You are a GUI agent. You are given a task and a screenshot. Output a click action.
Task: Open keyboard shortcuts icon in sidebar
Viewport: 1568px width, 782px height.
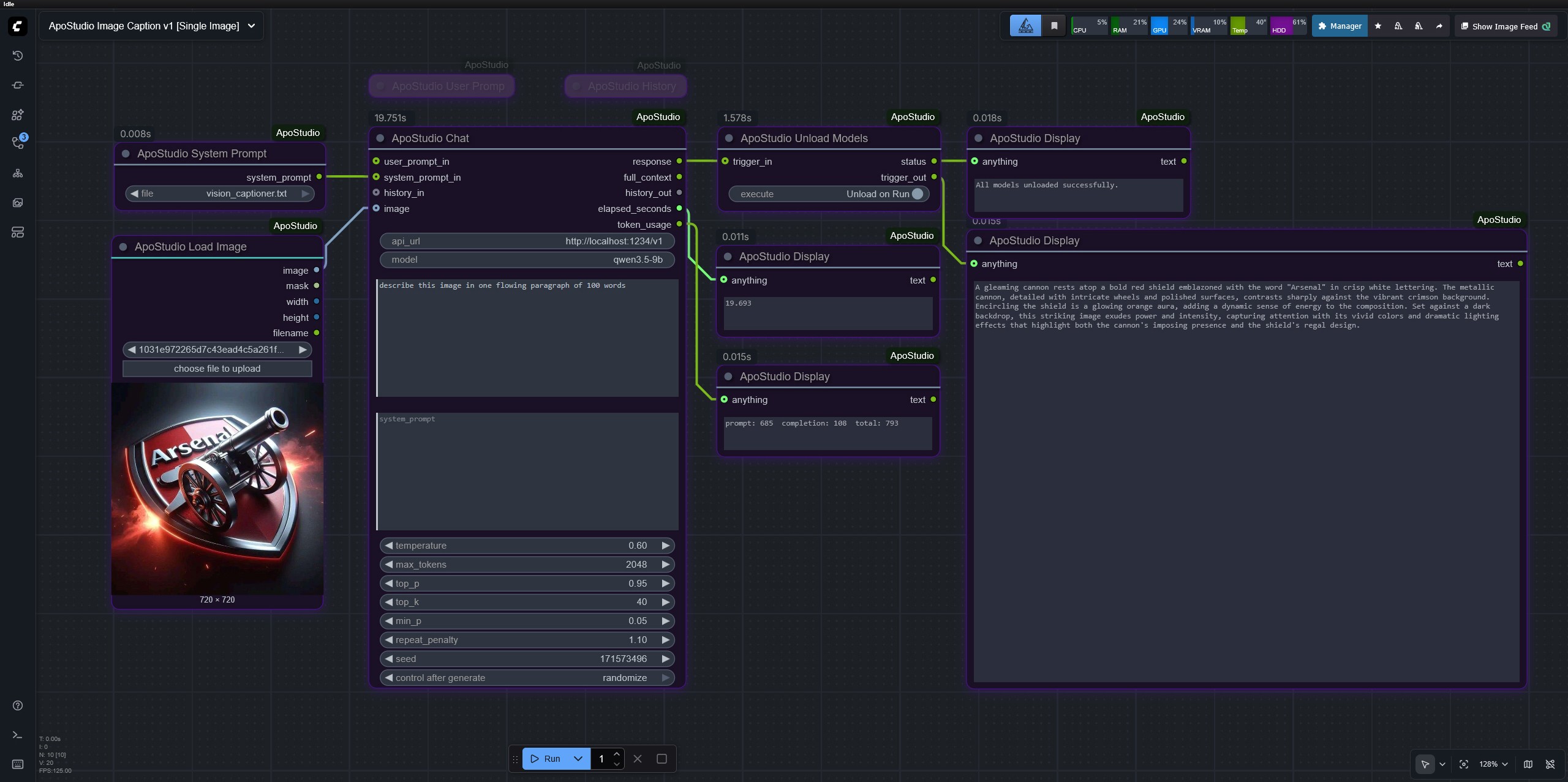18,764
